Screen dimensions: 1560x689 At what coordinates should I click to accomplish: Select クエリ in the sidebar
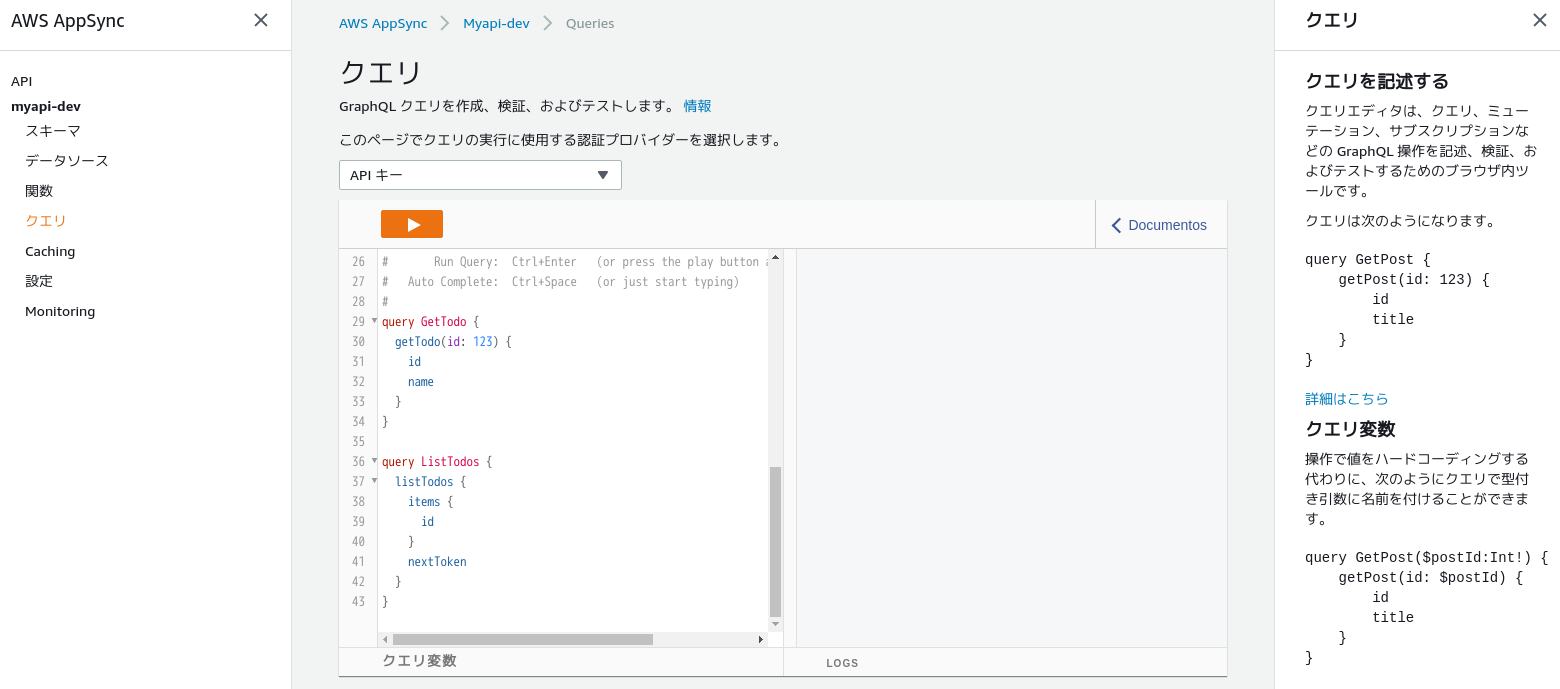coord(46,221)
